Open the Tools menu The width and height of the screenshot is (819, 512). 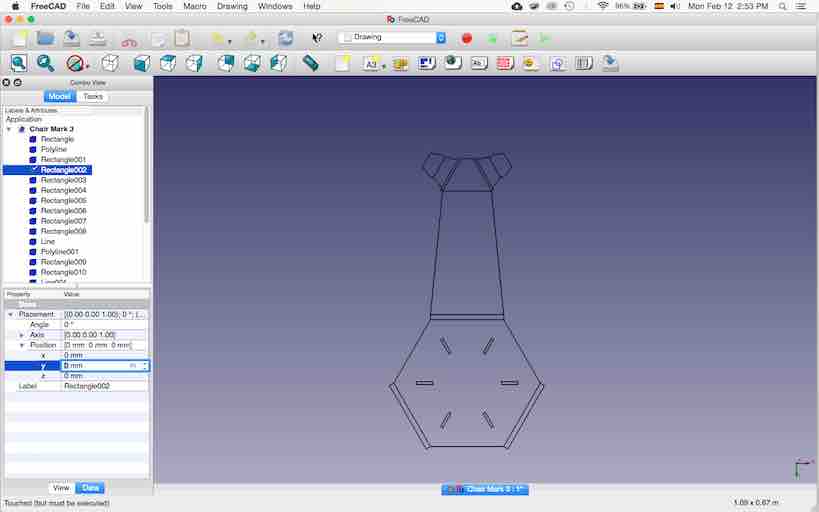pyautogui.click(x=162, y=6)
